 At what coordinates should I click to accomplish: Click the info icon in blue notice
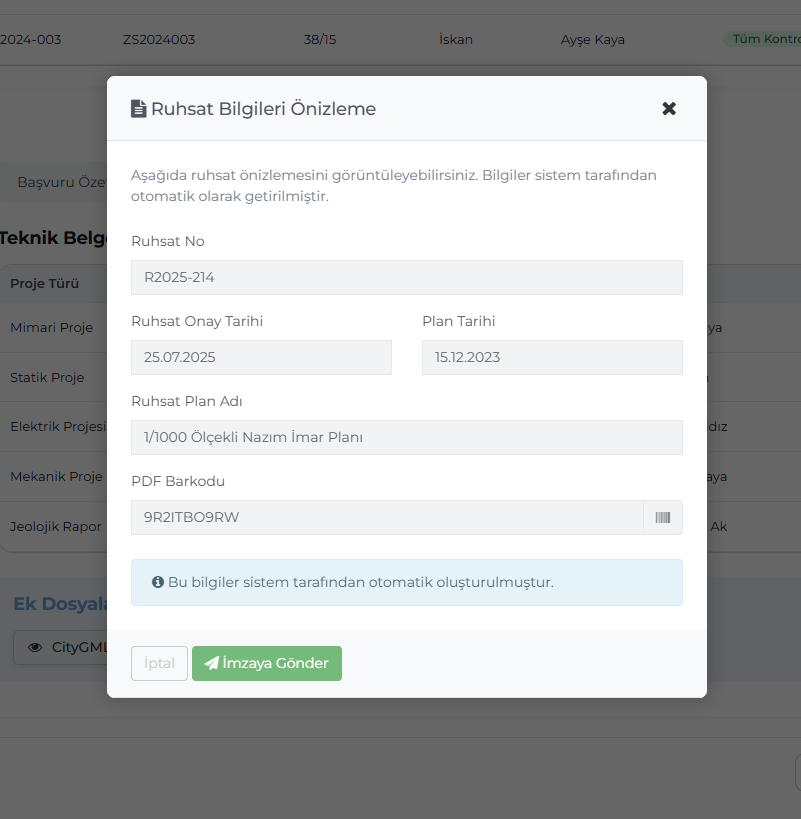click(158, 582)
